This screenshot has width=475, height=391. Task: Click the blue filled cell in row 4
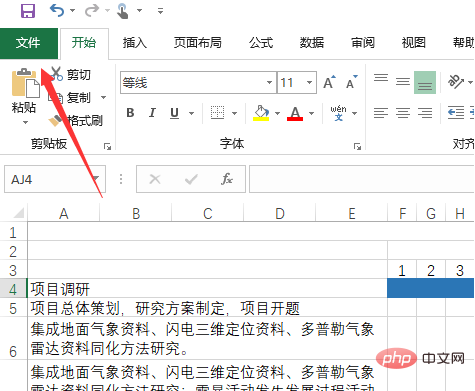[431, 288]
